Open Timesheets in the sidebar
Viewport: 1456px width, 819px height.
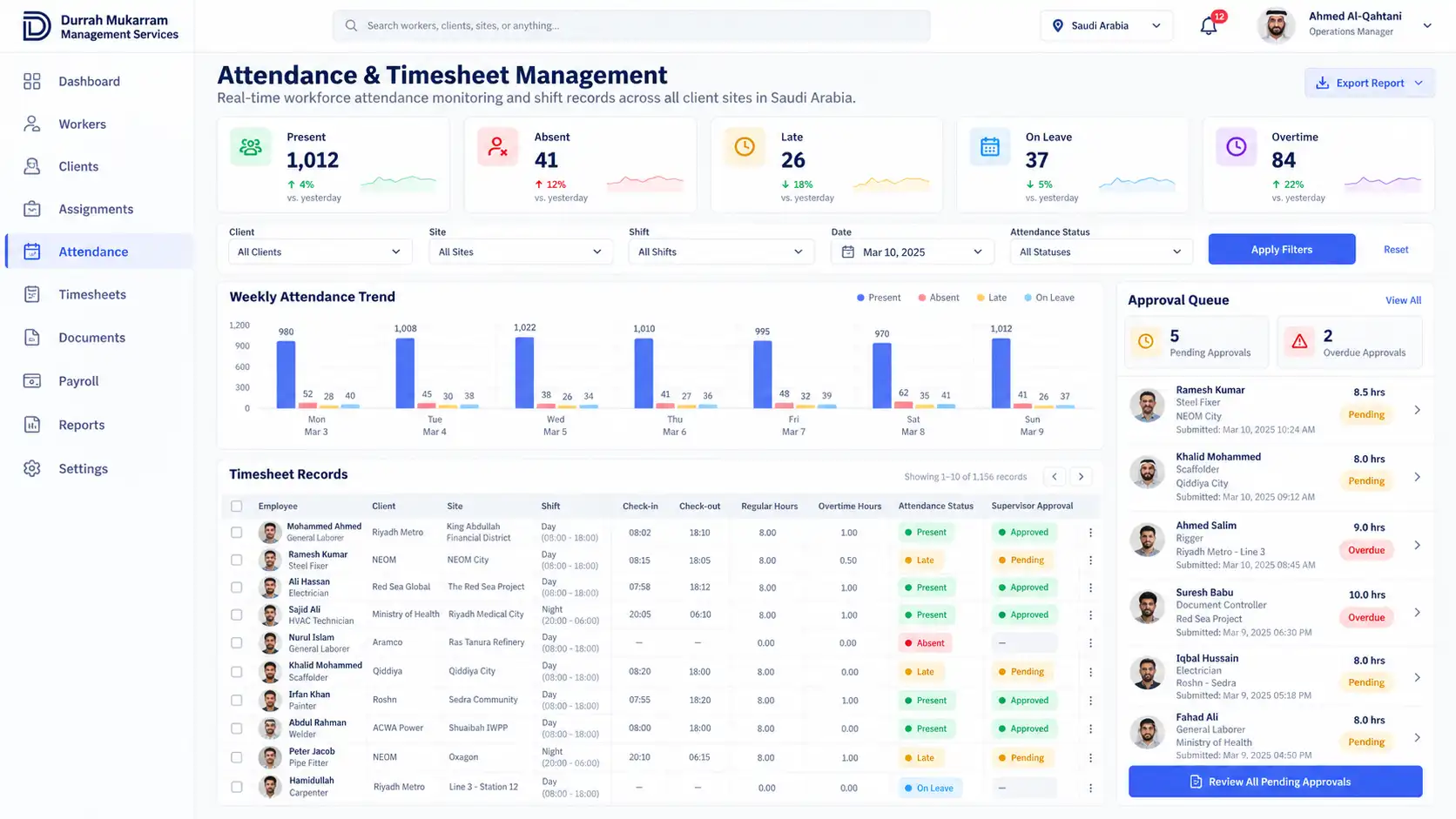click(98, 295)
